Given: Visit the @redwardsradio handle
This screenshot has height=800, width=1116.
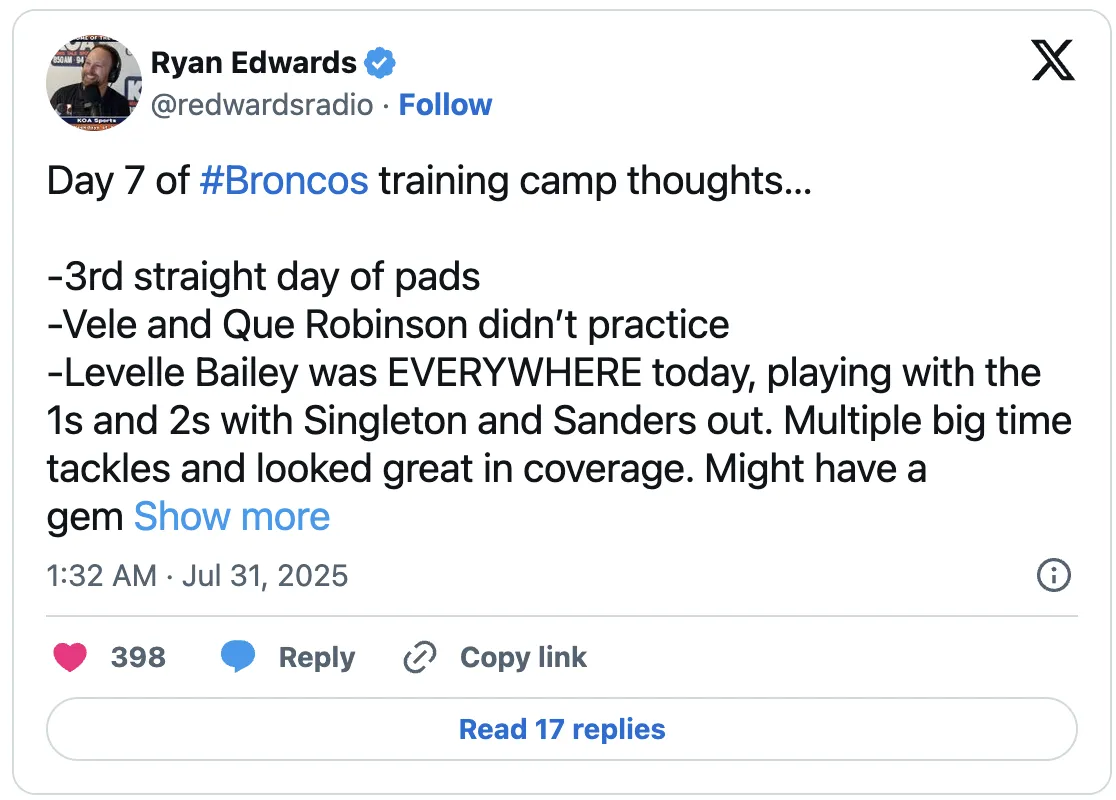Looking at the screenshot, I should [x=262, y=105].
